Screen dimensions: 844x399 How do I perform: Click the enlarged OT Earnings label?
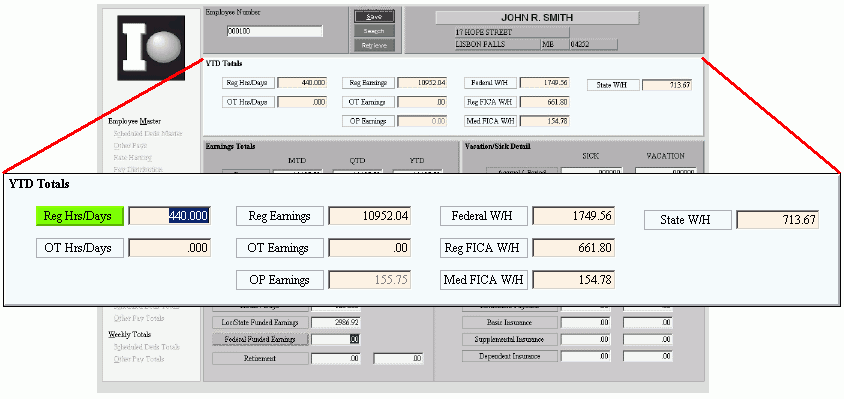[280, 248]
